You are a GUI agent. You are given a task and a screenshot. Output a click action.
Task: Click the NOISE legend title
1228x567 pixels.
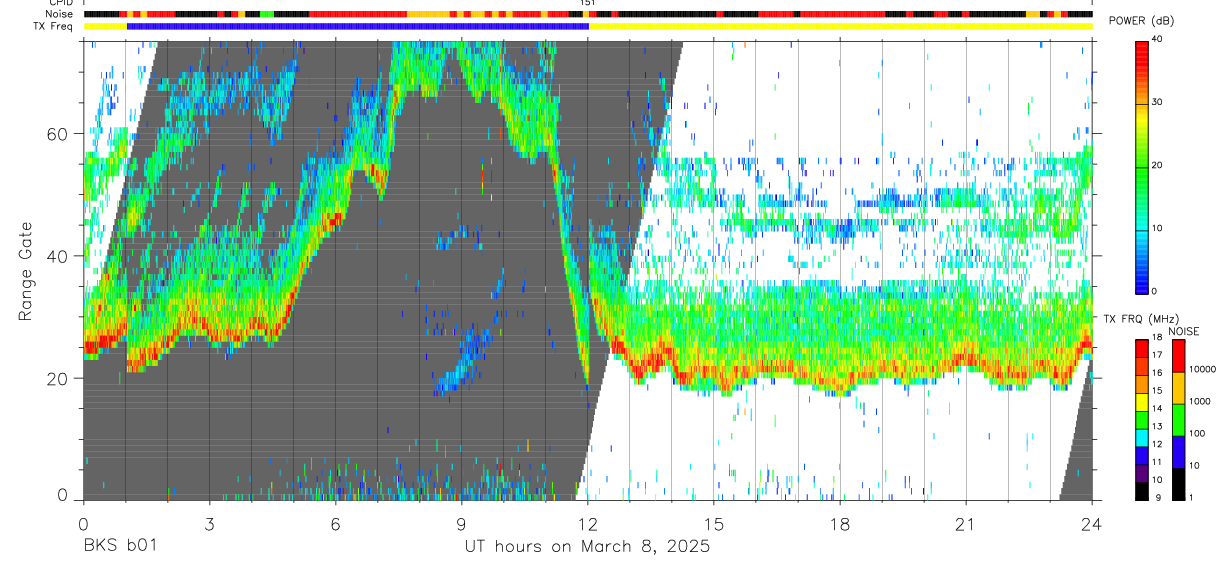click(x=1183, y=331)
